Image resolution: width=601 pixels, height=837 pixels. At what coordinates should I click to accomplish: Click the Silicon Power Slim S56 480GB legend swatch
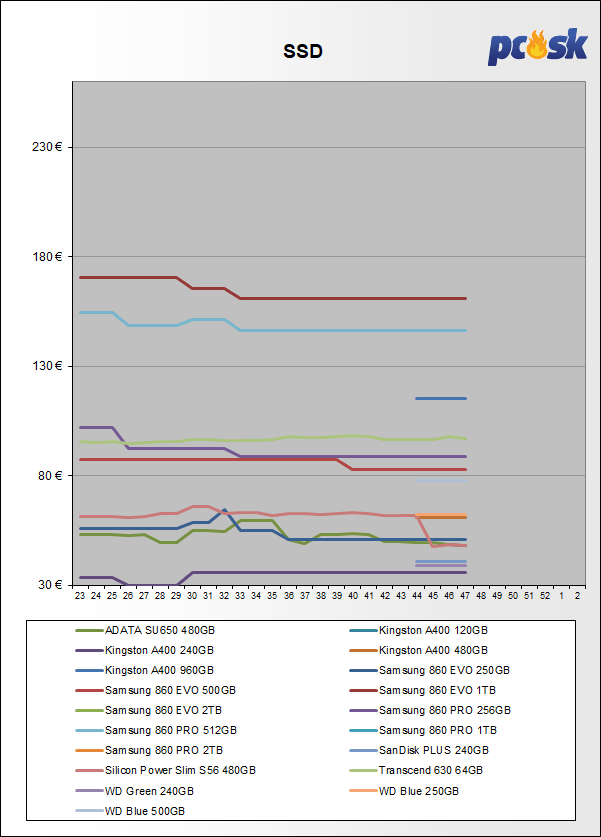[88, 770]
